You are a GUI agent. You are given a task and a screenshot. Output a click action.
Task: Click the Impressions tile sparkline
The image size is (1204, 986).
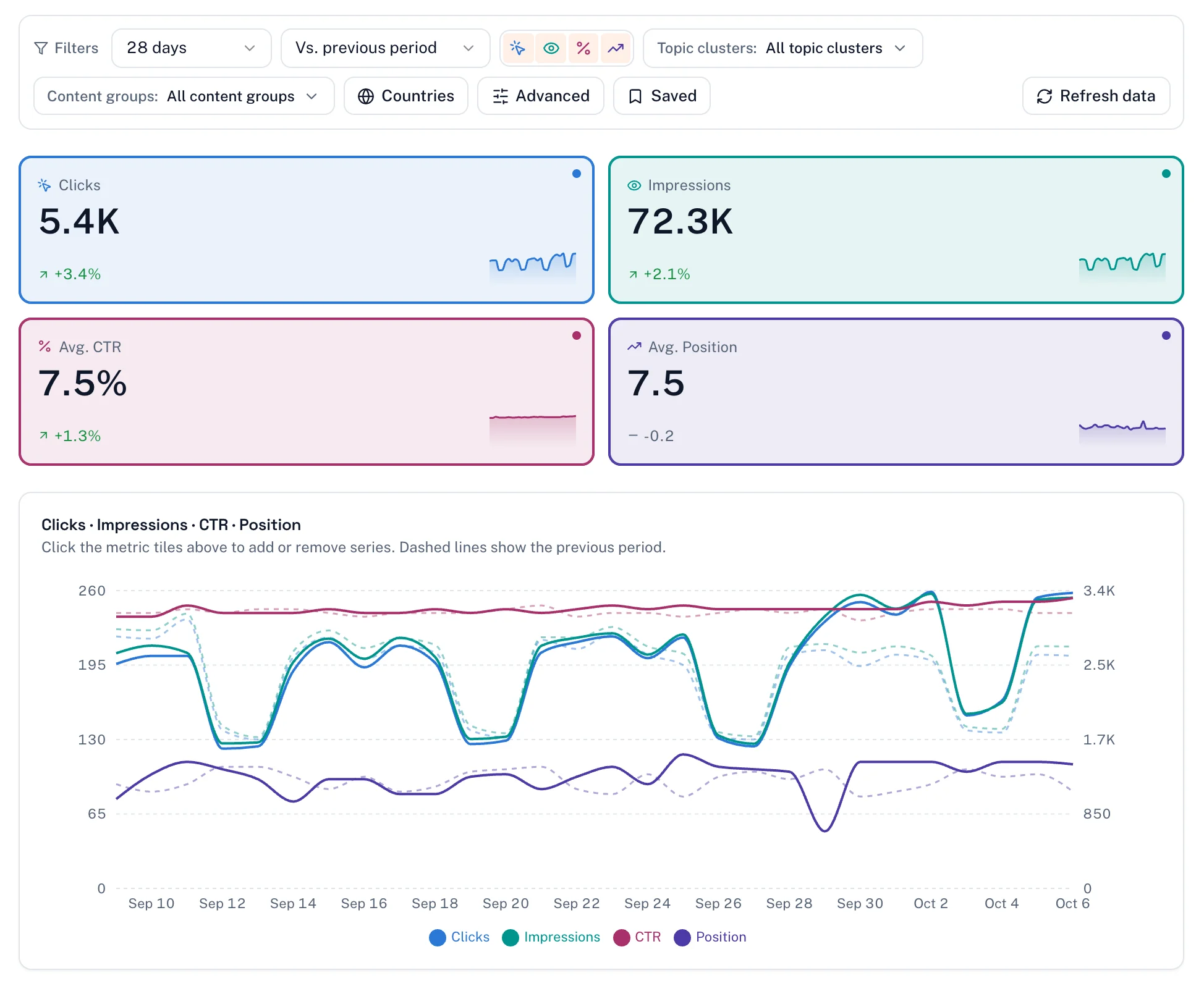pyautogui.click(x=1122, y=267)
